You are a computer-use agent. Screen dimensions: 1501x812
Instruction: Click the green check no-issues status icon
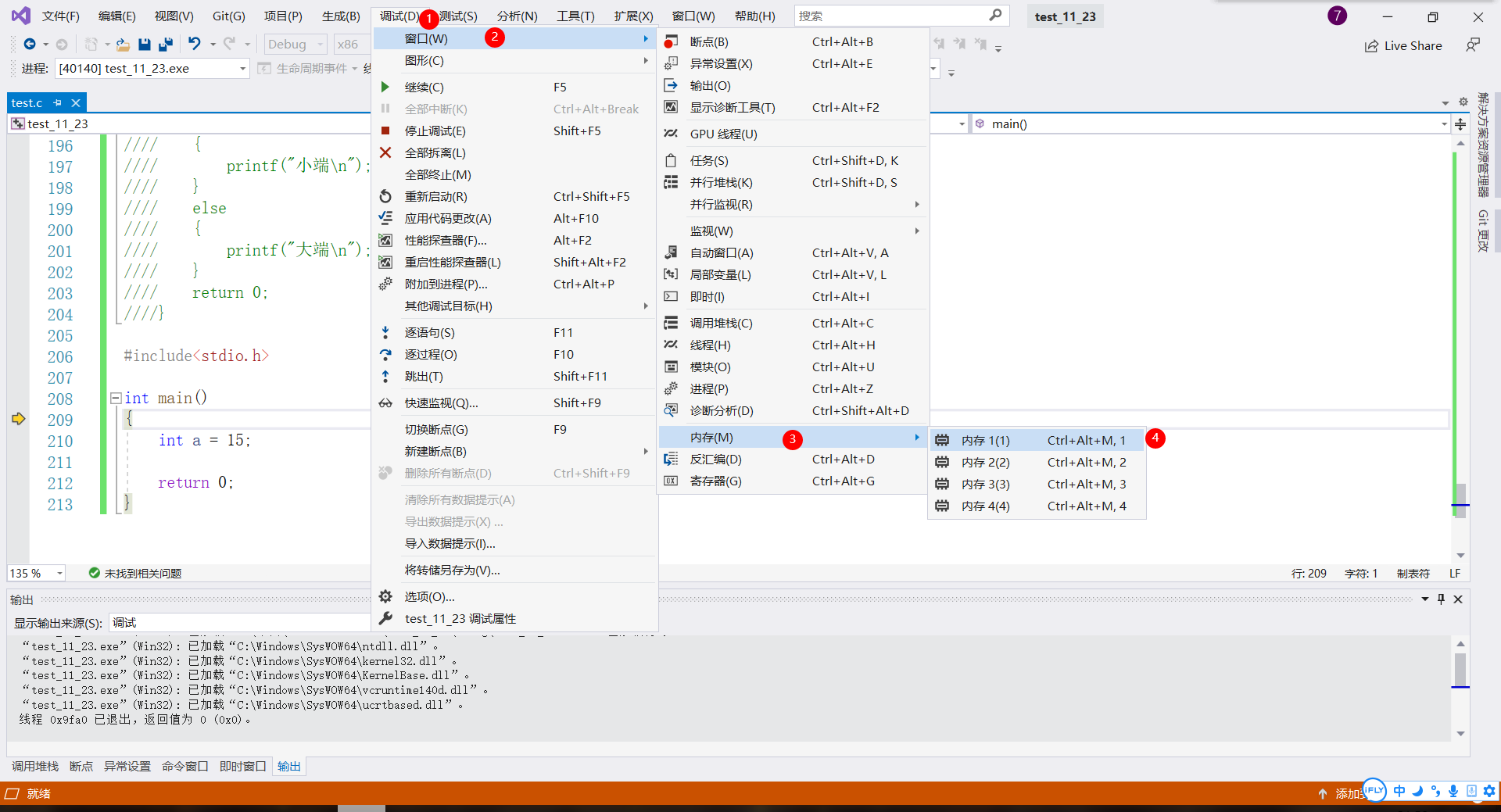95,573
